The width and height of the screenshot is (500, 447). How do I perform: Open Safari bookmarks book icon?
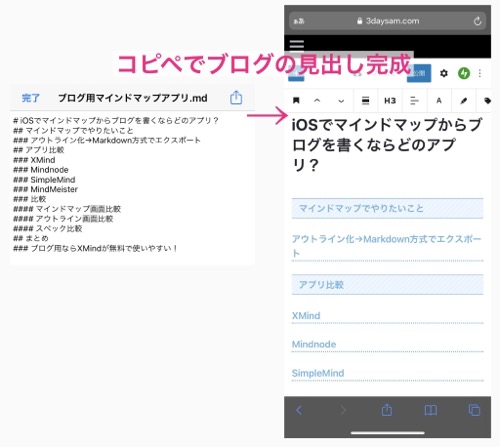pos(430,410)
